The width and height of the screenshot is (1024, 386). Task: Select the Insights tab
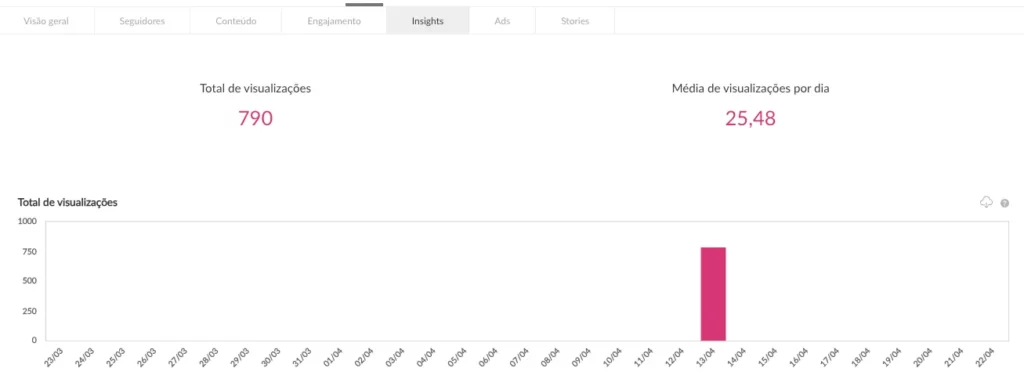[428, 21]
